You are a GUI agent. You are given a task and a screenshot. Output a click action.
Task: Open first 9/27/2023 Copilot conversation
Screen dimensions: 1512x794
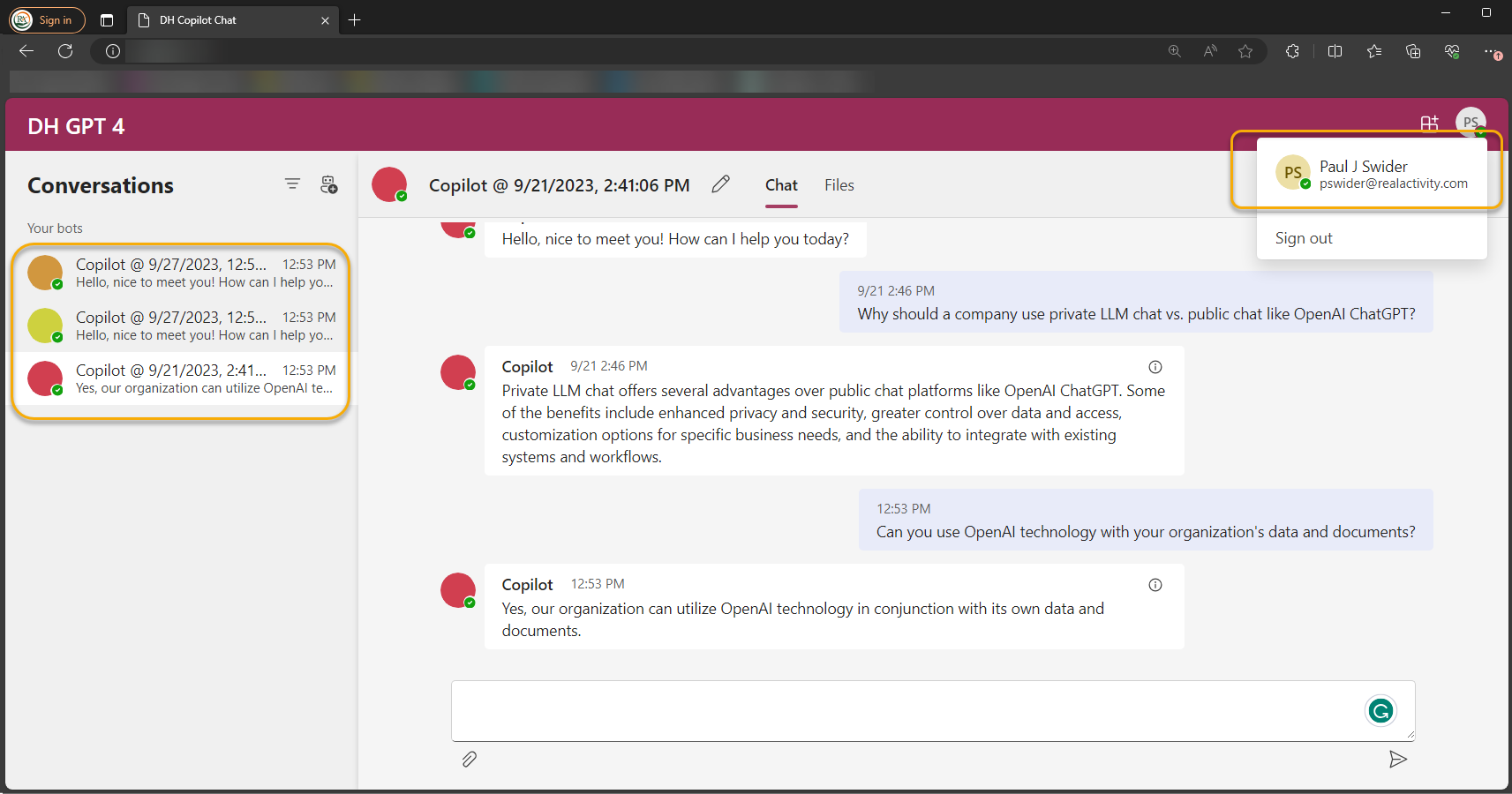point(181,273)
